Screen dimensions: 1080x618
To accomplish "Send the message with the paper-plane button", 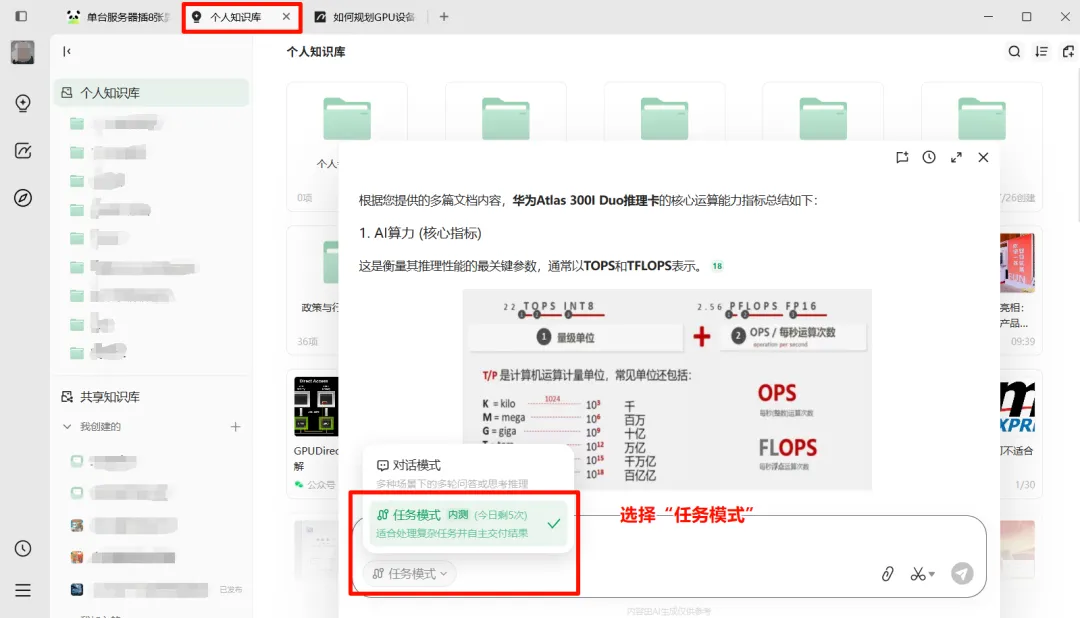I will click(x=962, y=573).
